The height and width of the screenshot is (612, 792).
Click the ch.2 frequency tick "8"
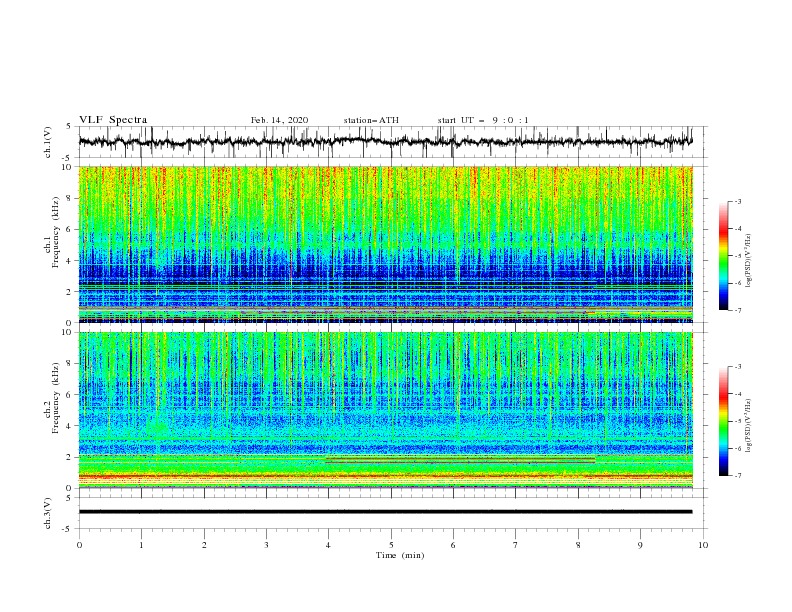click(x=71, y=364)
